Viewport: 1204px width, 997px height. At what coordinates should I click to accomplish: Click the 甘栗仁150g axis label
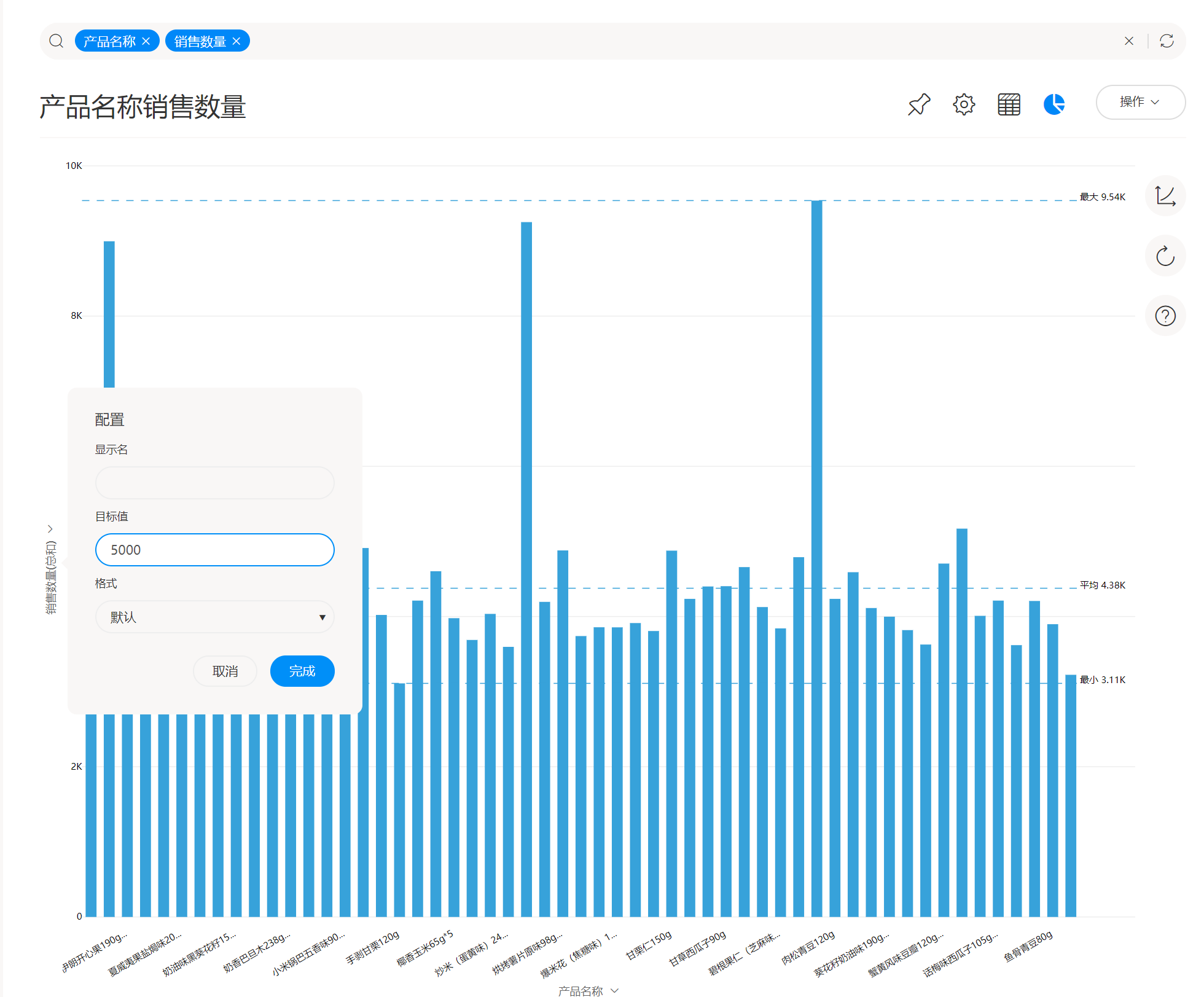[649, 946]
